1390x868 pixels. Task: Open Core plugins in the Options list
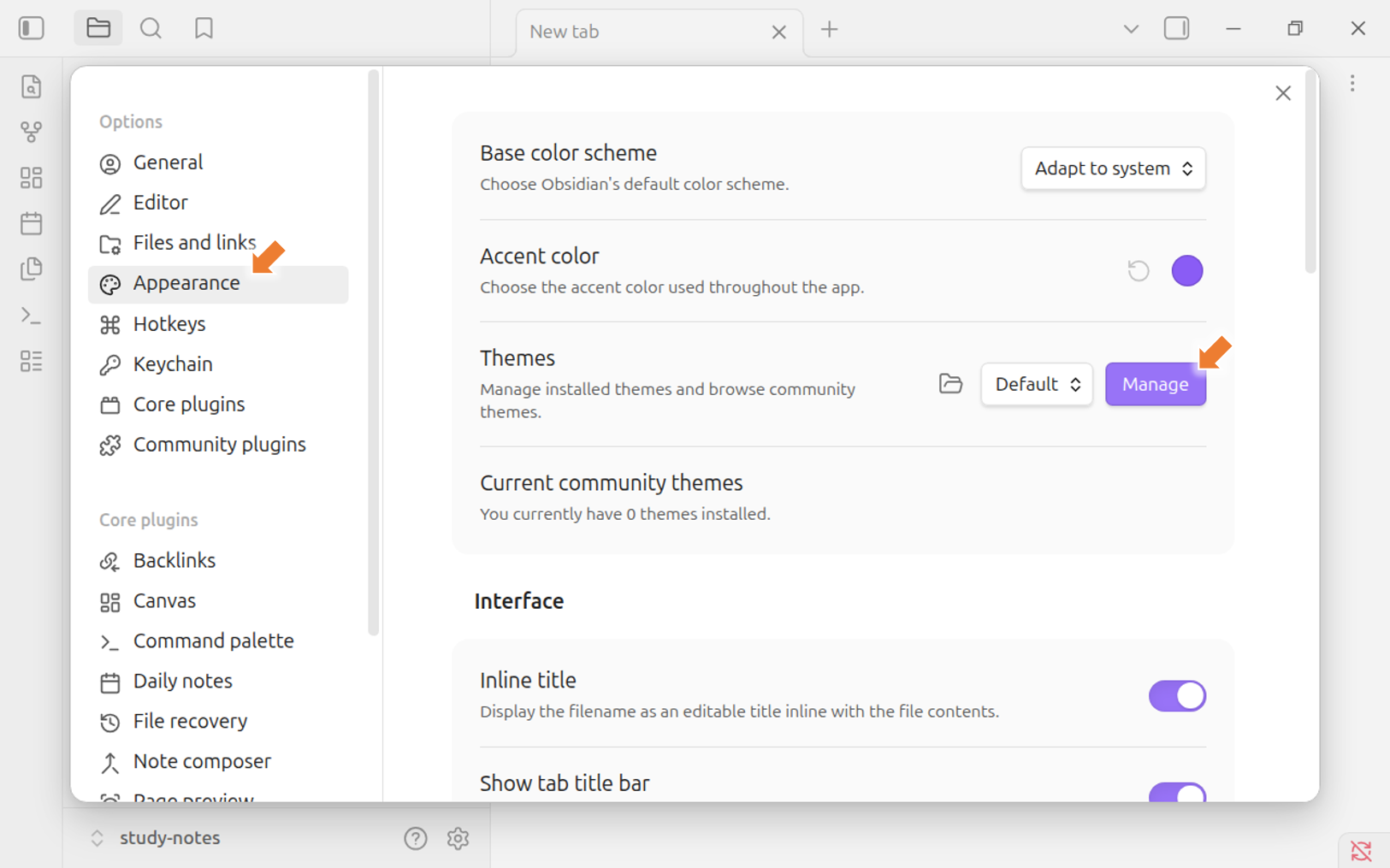tap(218, 404)
